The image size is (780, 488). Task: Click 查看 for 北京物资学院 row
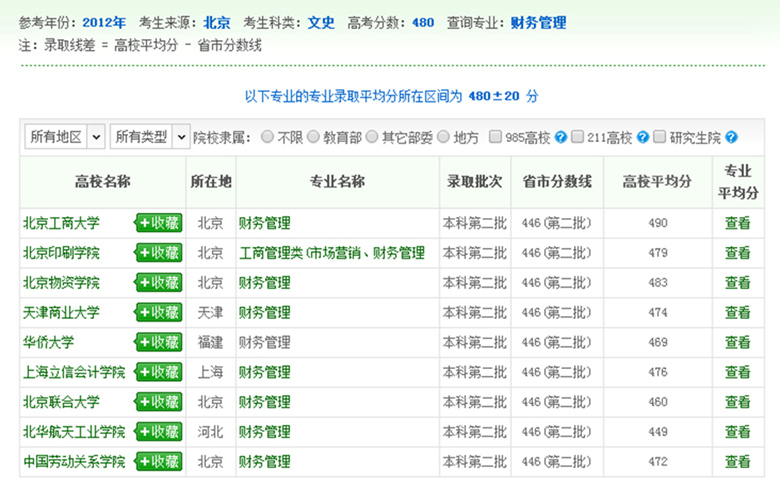tap(737, 283)
